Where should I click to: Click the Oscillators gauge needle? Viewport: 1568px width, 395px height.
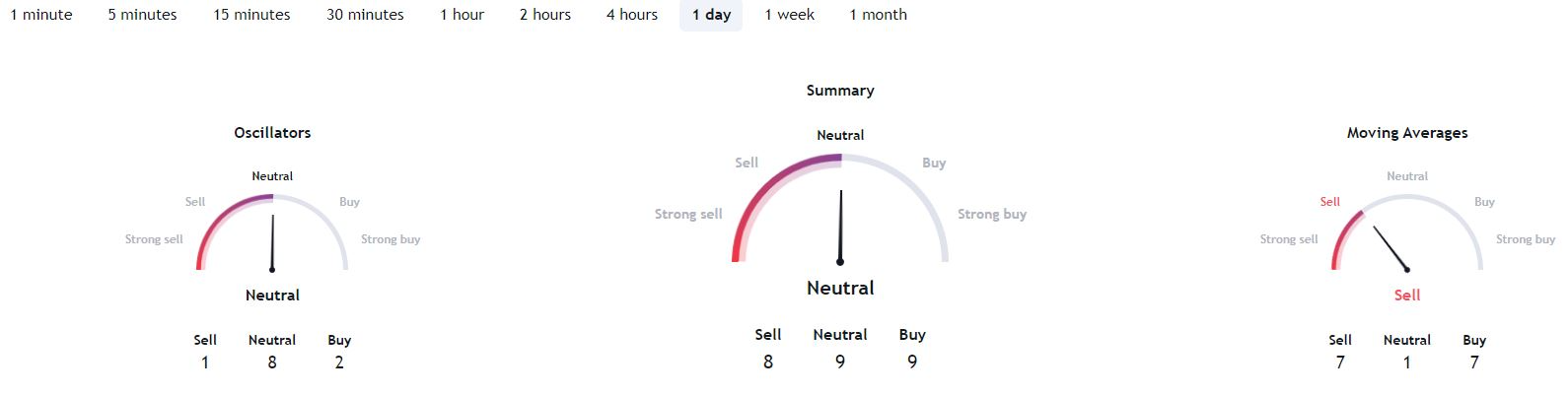[272, 242]
